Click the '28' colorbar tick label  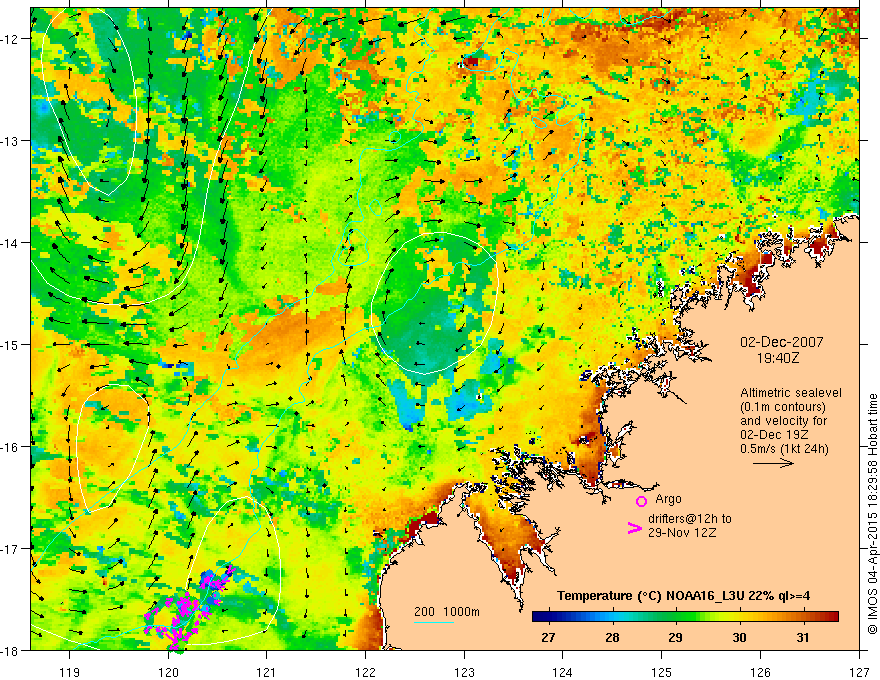pyautogui.click(x=612, y=637)
